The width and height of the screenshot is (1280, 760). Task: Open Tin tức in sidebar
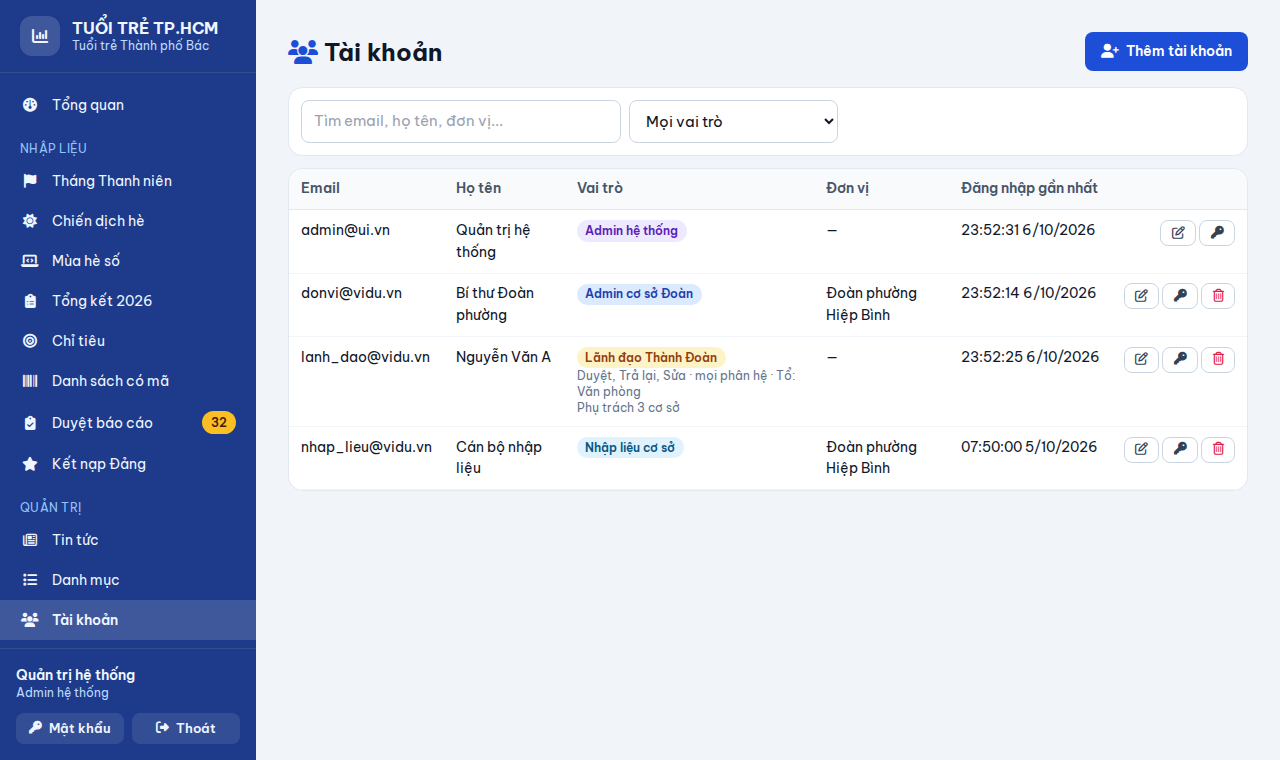[x=128, y=540]
